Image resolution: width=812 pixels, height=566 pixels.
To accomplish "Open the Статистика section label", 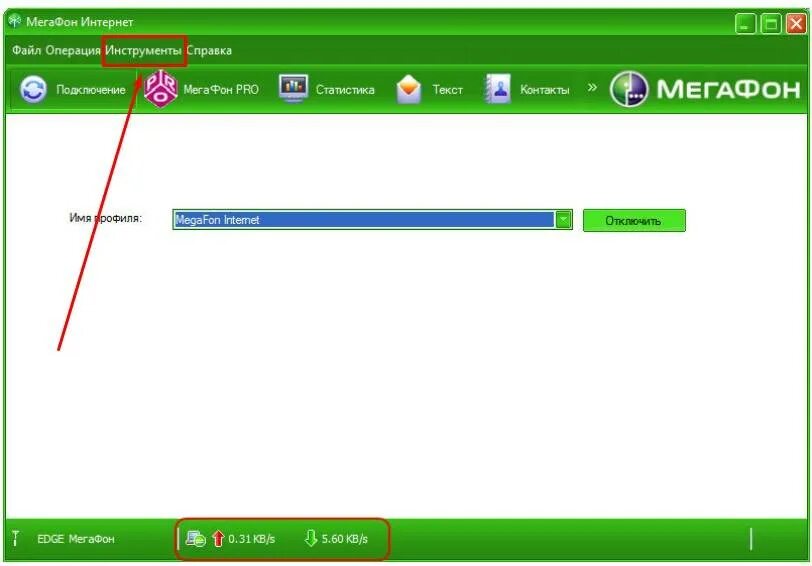I will (x=345, y=90).
